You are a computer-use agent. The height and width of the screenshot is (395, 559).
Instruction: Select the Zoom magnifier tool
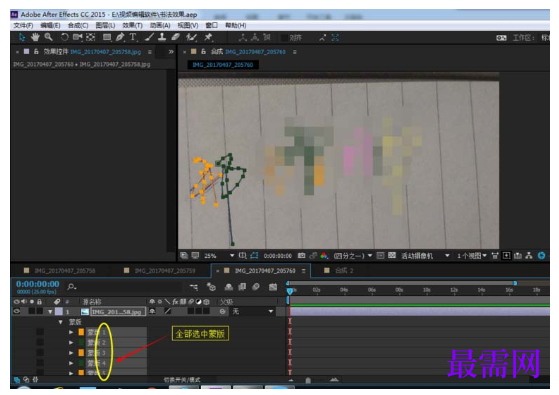(x=48, y=37)
